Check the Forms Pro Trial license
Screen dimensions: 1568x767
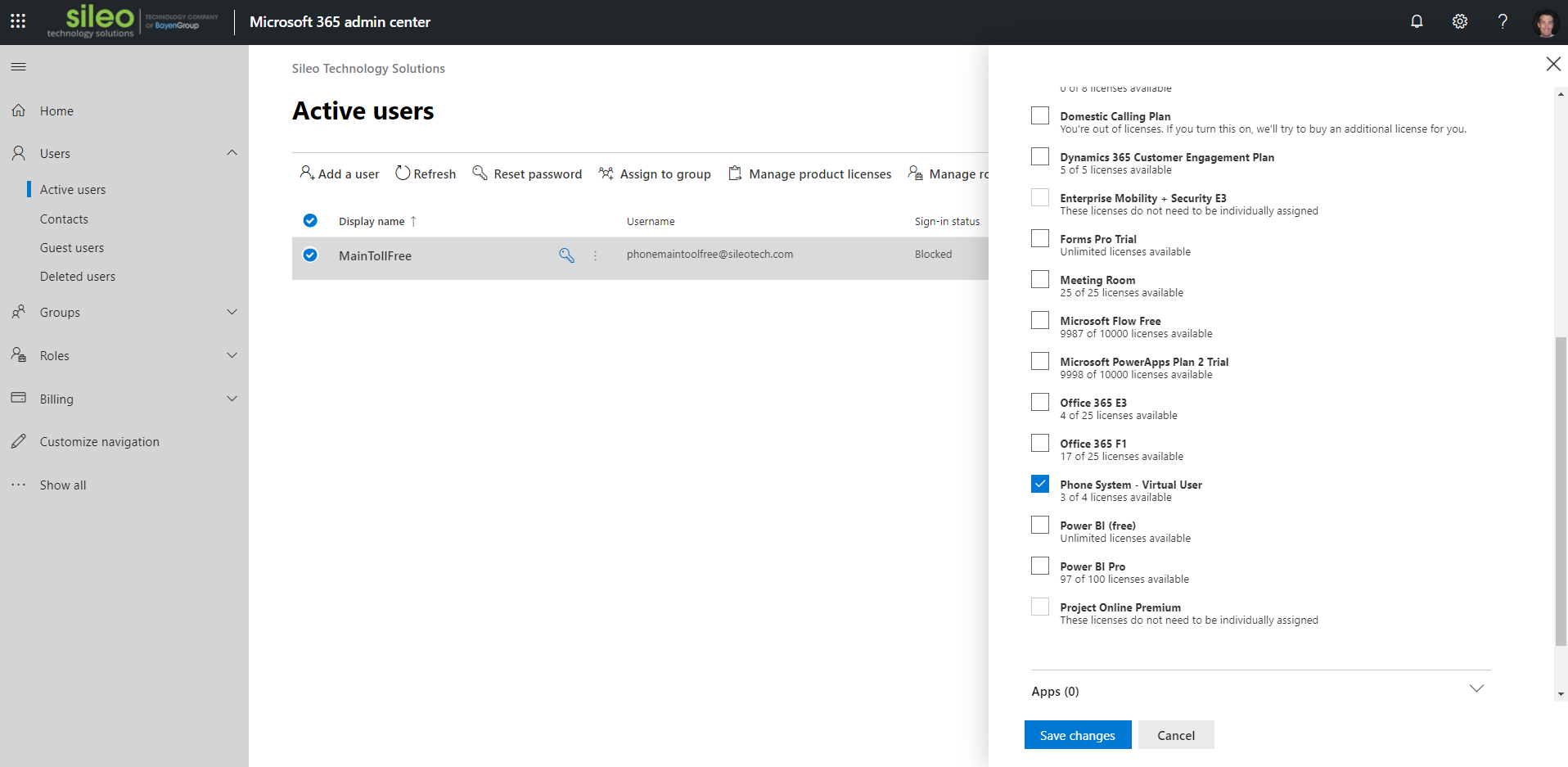coord(1039,238)
